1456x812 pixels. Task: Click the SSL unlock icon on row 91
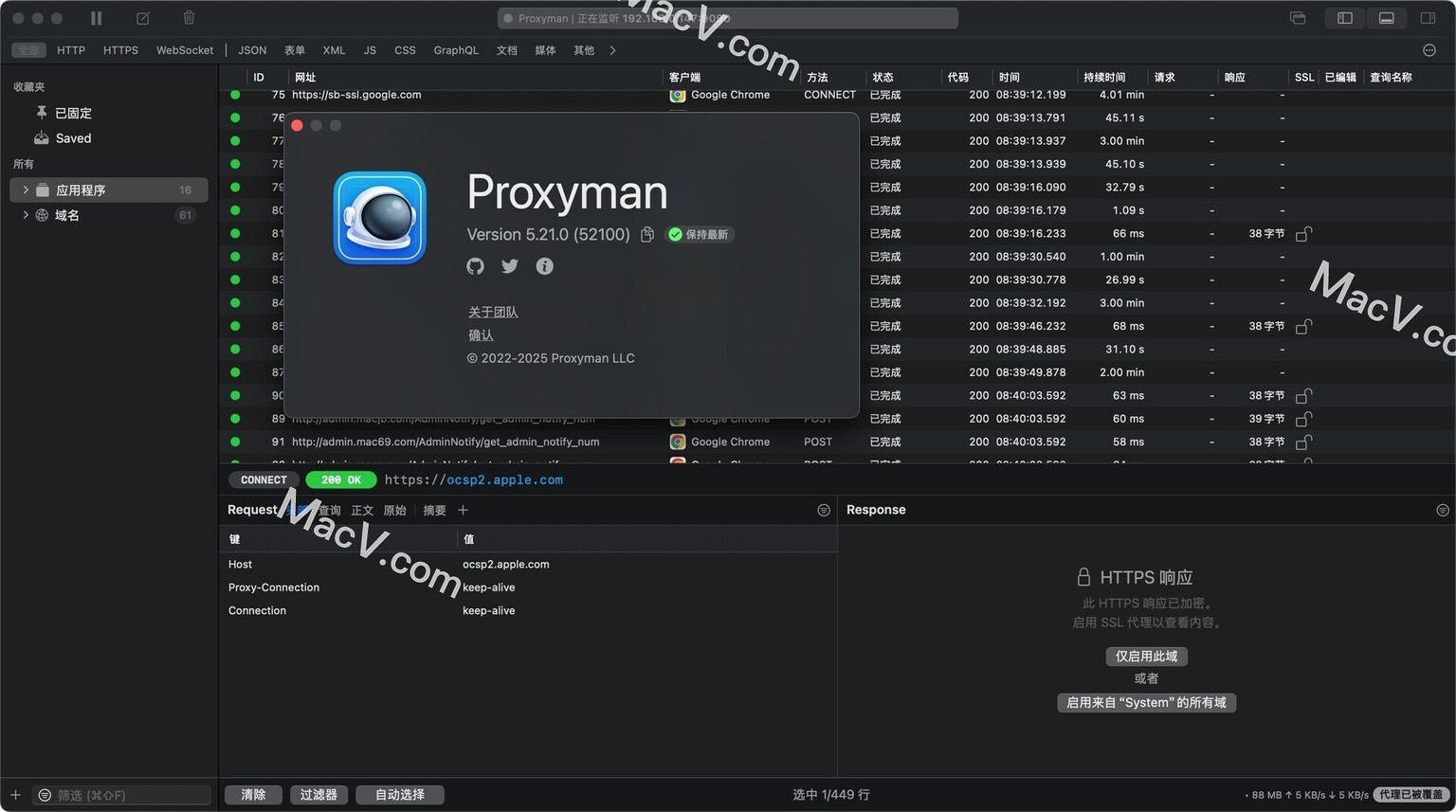(x=1303, y=442)
